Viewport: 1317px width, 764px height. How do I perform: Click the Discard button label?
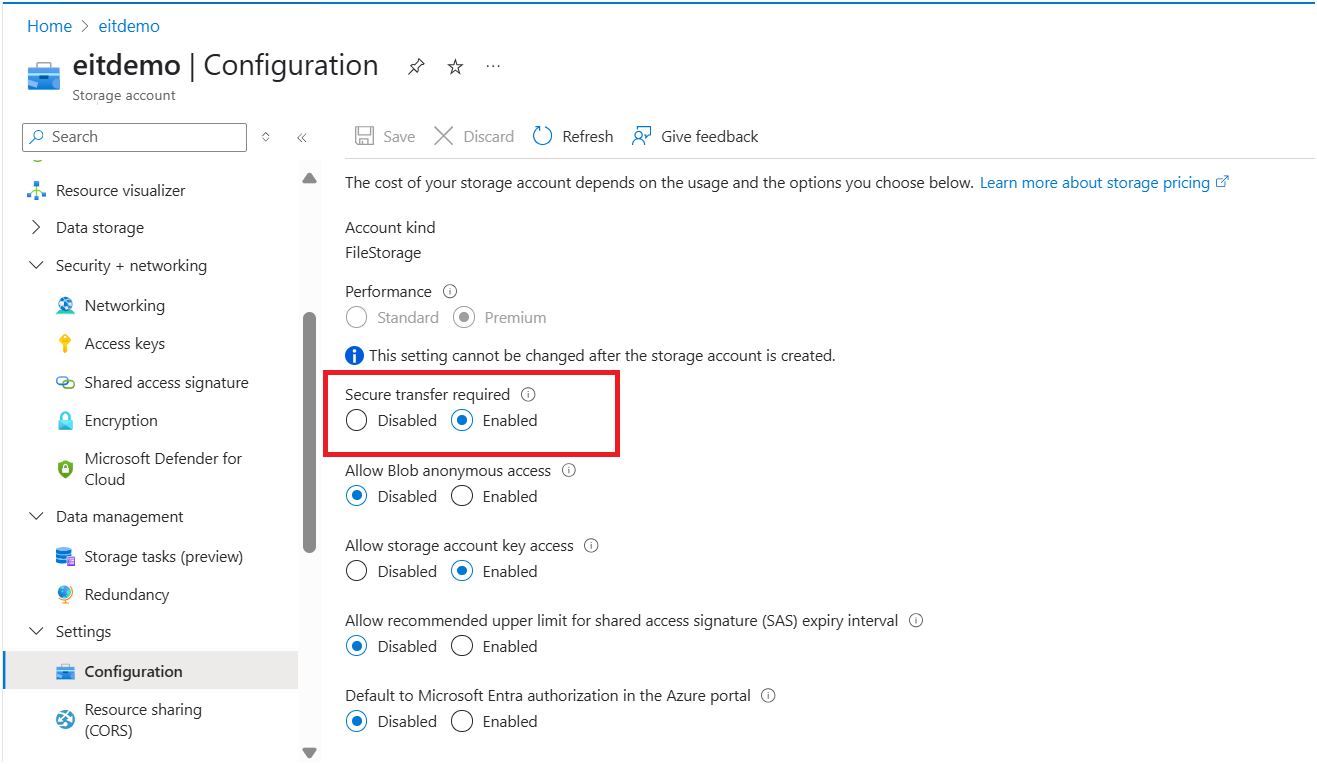tap(489, 137)
